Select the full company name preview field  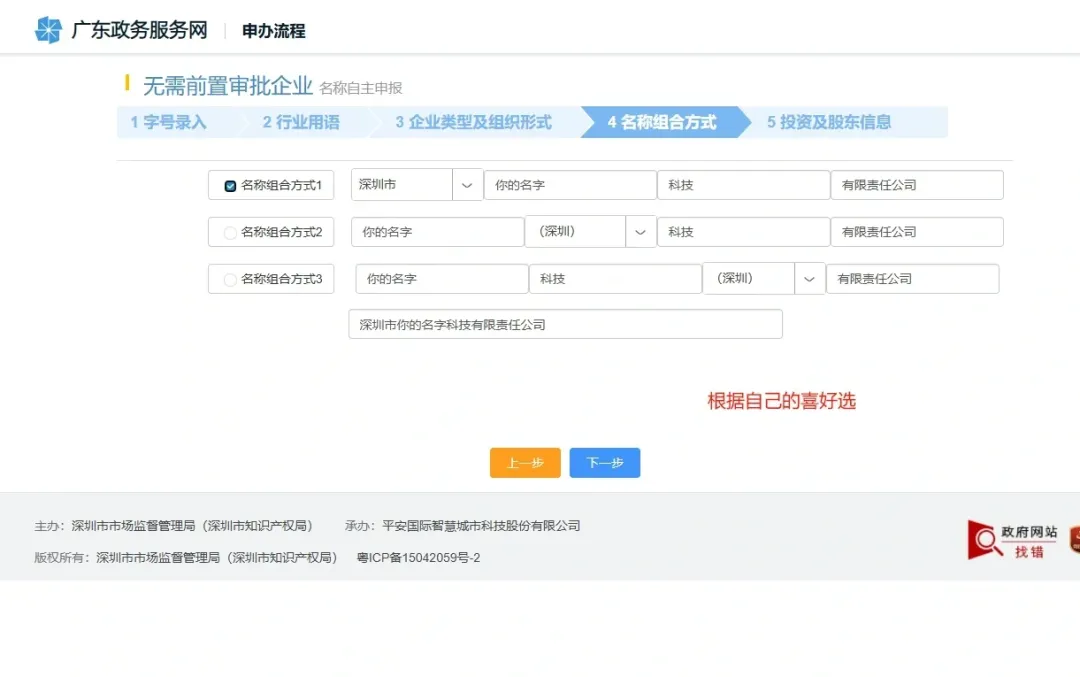point(565,324)
